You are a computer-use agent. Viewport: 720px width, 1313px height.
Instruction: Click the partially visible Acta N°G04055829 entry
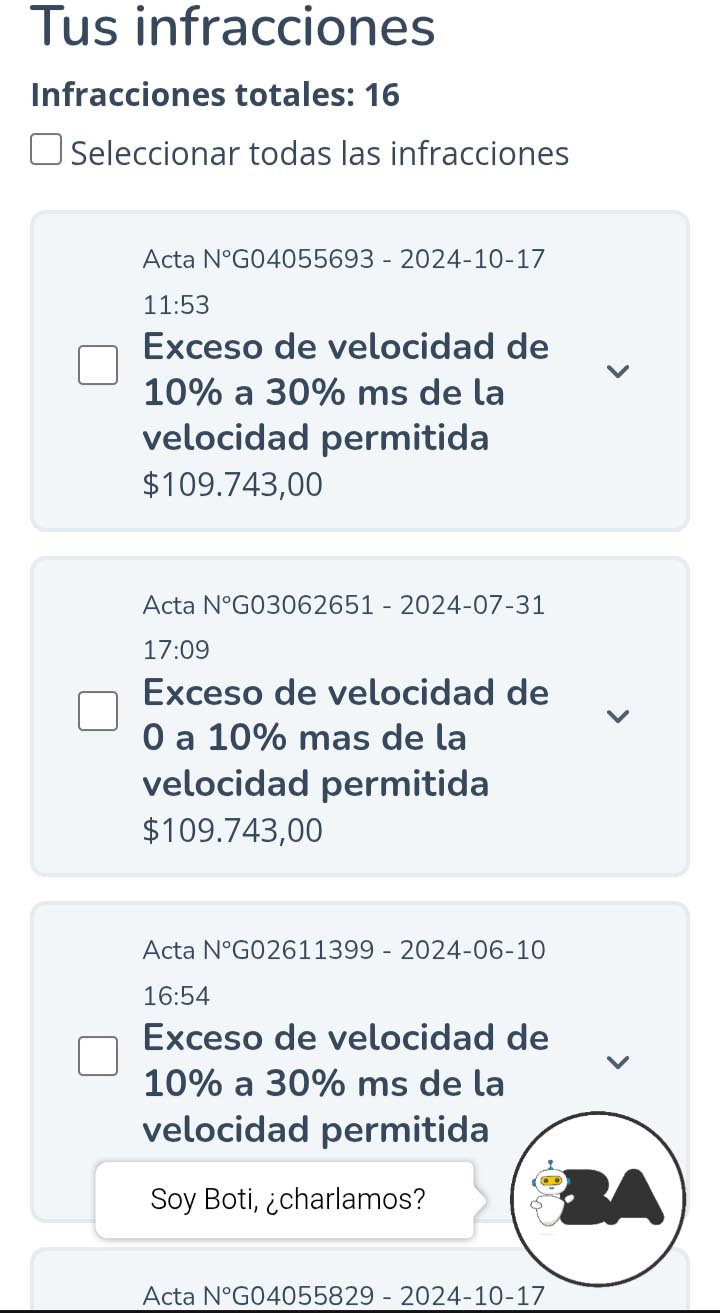[x=344, y=1294]
